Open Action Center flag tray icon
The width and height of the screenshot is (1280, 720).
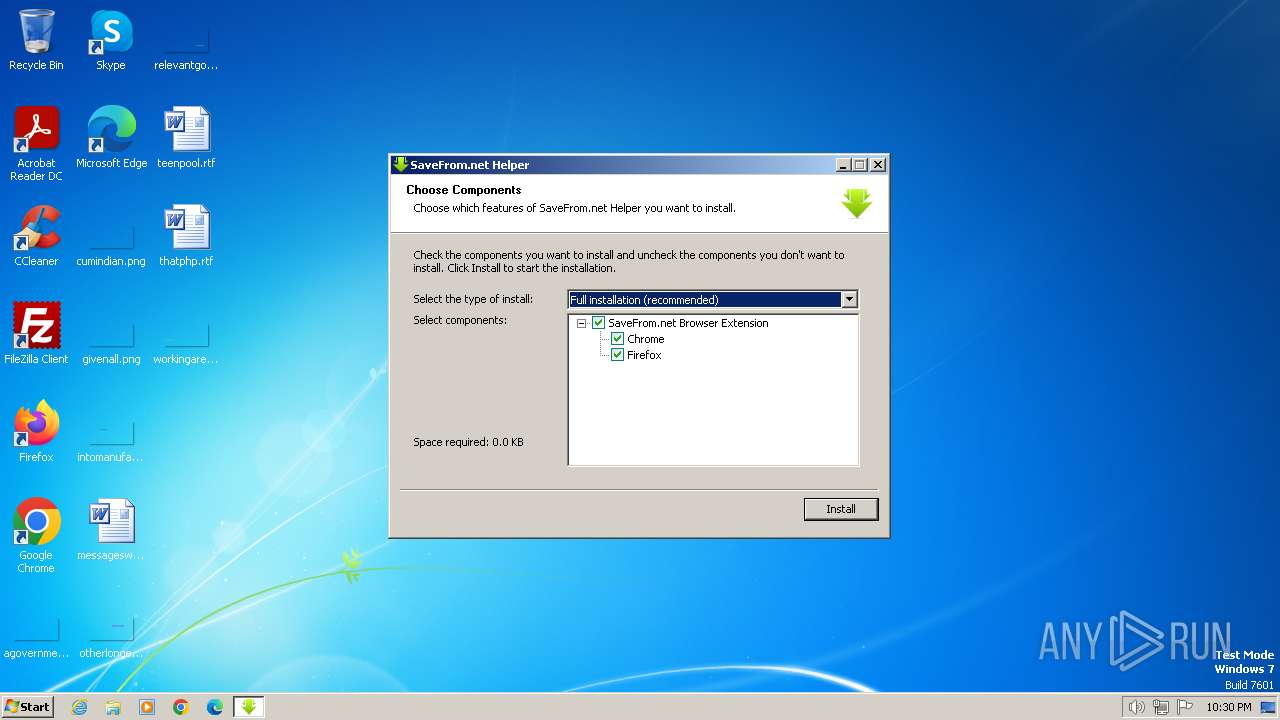(x=1185, y=707)
